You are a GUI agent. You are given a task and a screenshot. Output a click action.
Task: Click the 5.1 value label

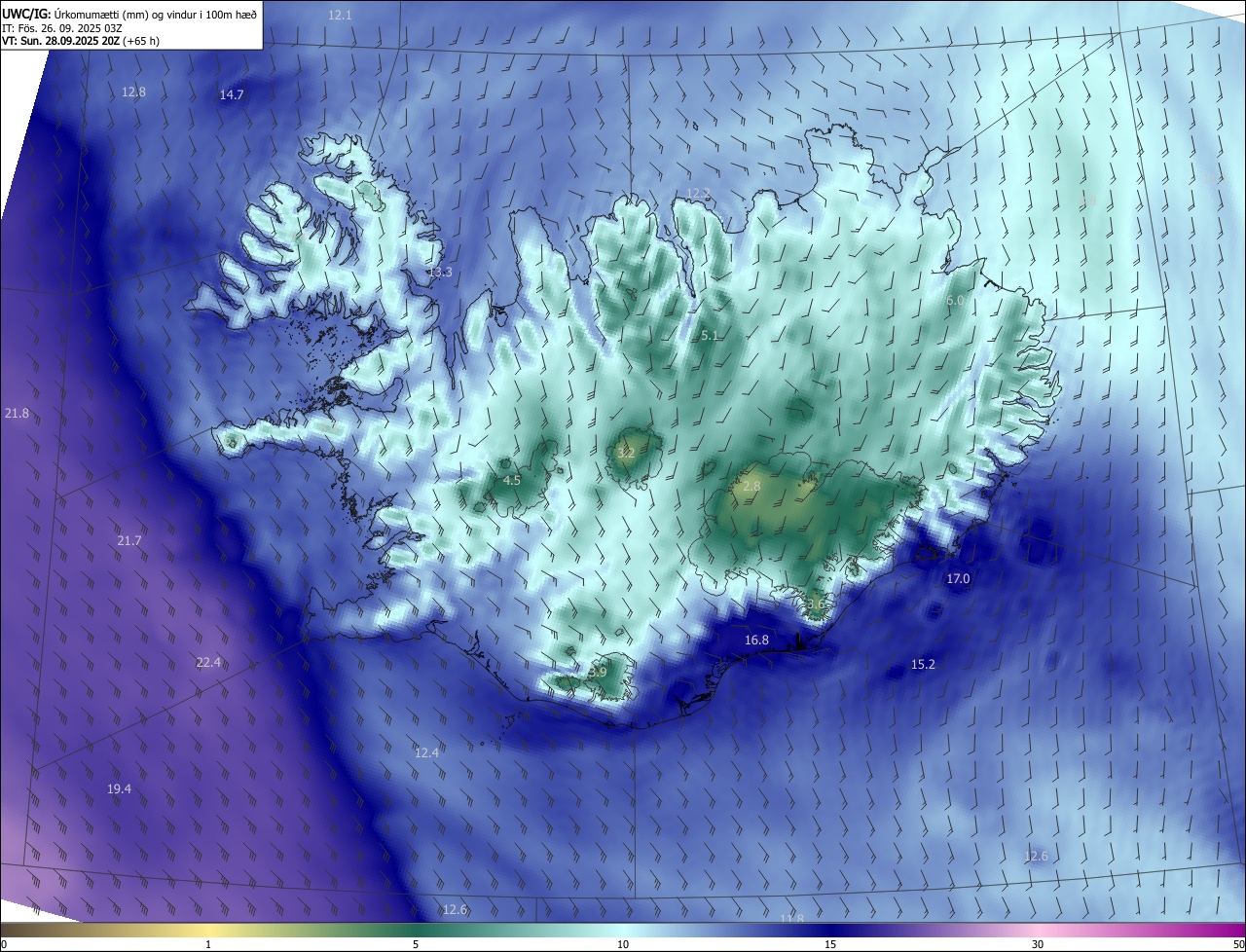coord(710,335)
